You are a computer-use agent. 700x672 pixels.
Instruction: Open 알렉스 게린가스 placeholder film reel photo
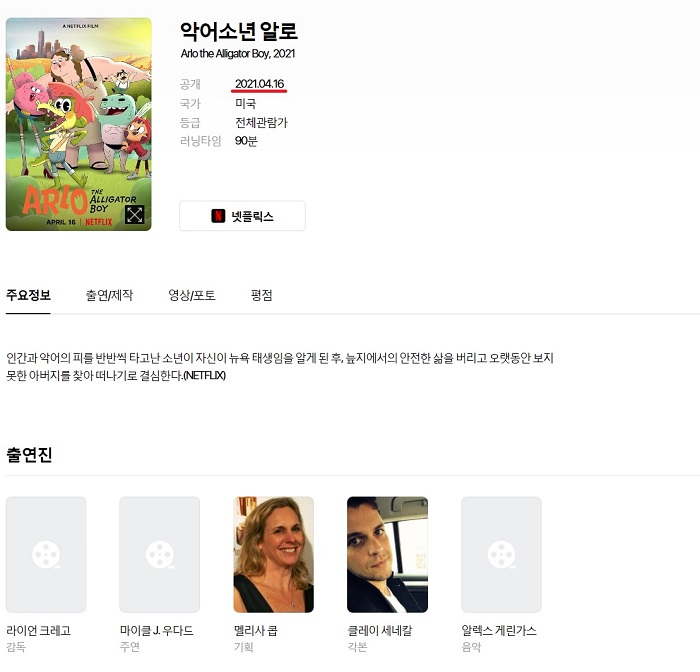coord(501,555)
